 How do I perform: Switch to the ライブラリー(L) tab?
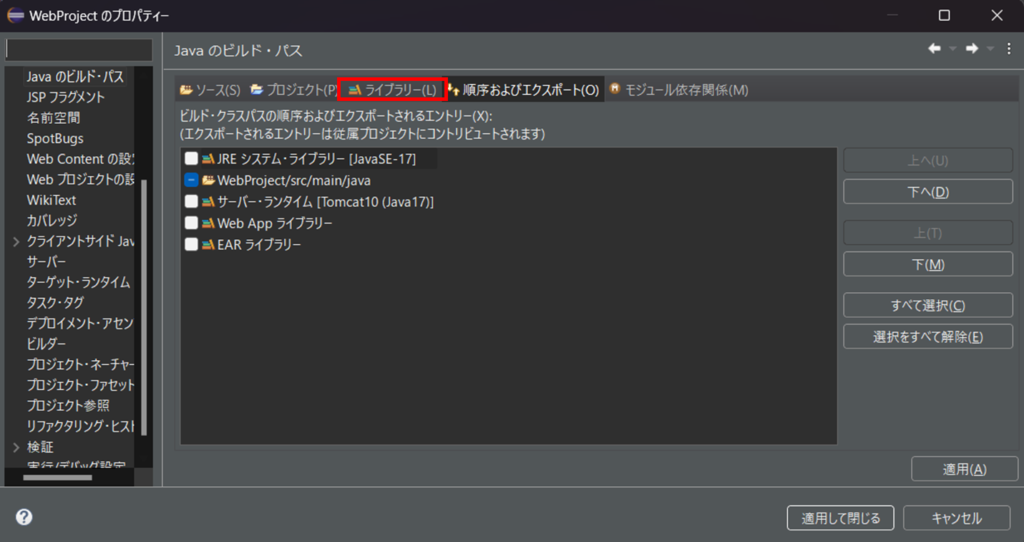coord(392,90)
